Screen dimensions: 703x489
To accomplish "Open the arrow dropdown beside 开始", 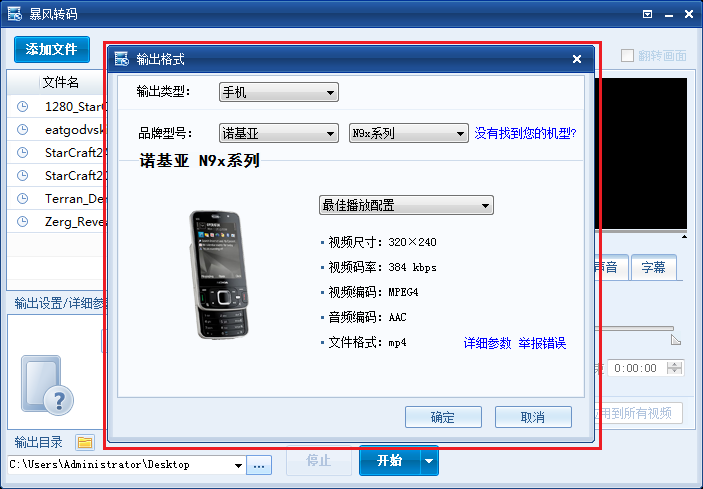I will (430, 461).
